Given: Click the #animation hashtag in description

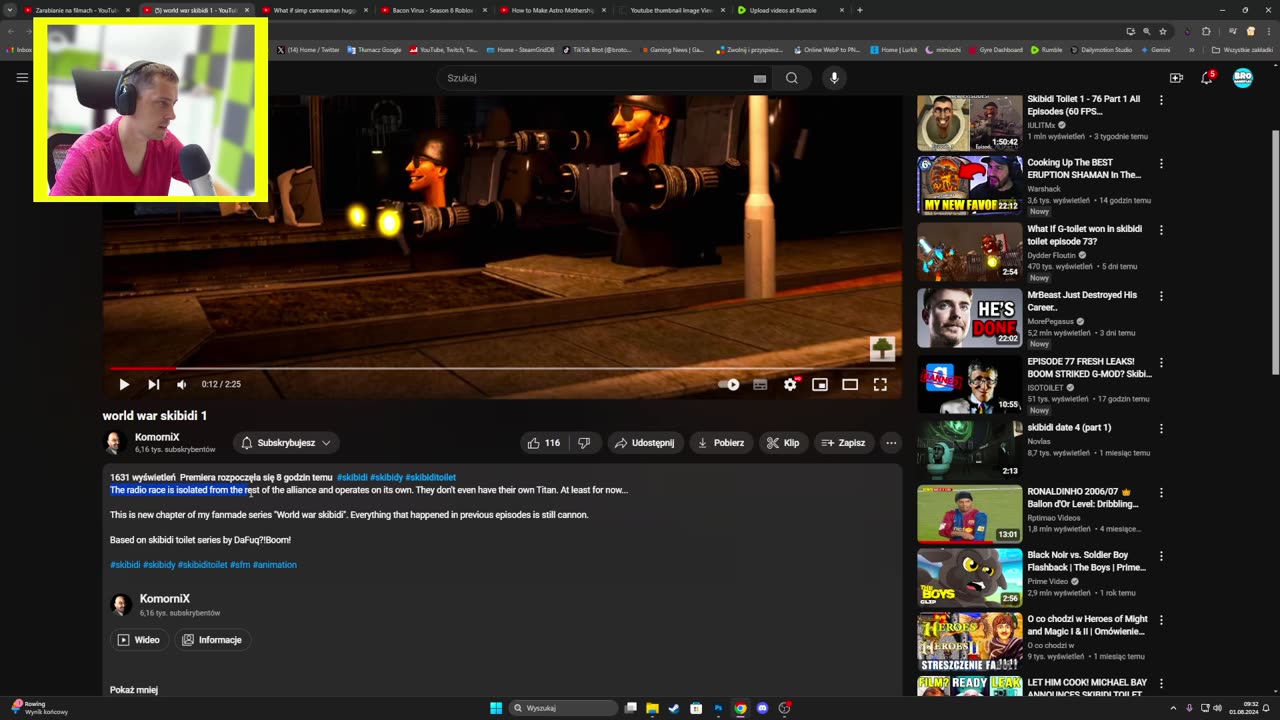Looking at the screenshot, I should 275,565.
